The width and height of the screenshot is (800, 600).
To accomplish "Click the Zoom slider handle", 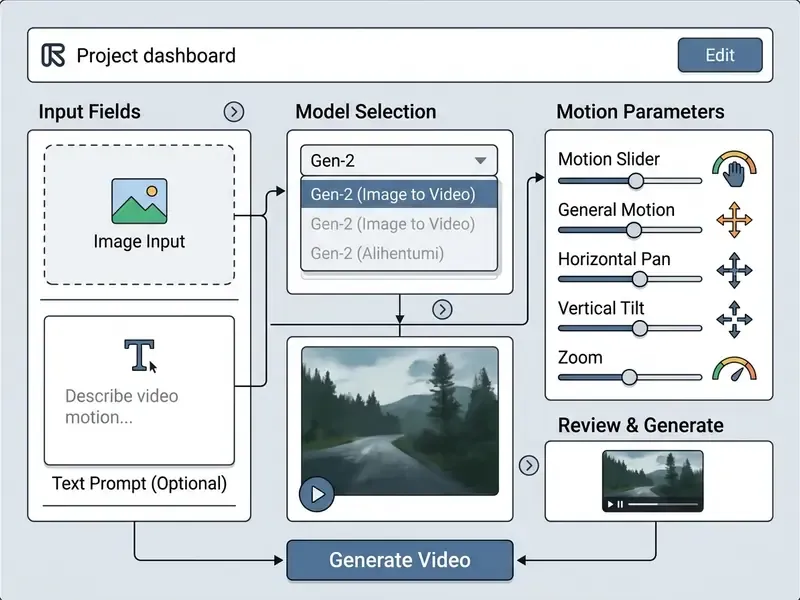I will coord(630,378).
